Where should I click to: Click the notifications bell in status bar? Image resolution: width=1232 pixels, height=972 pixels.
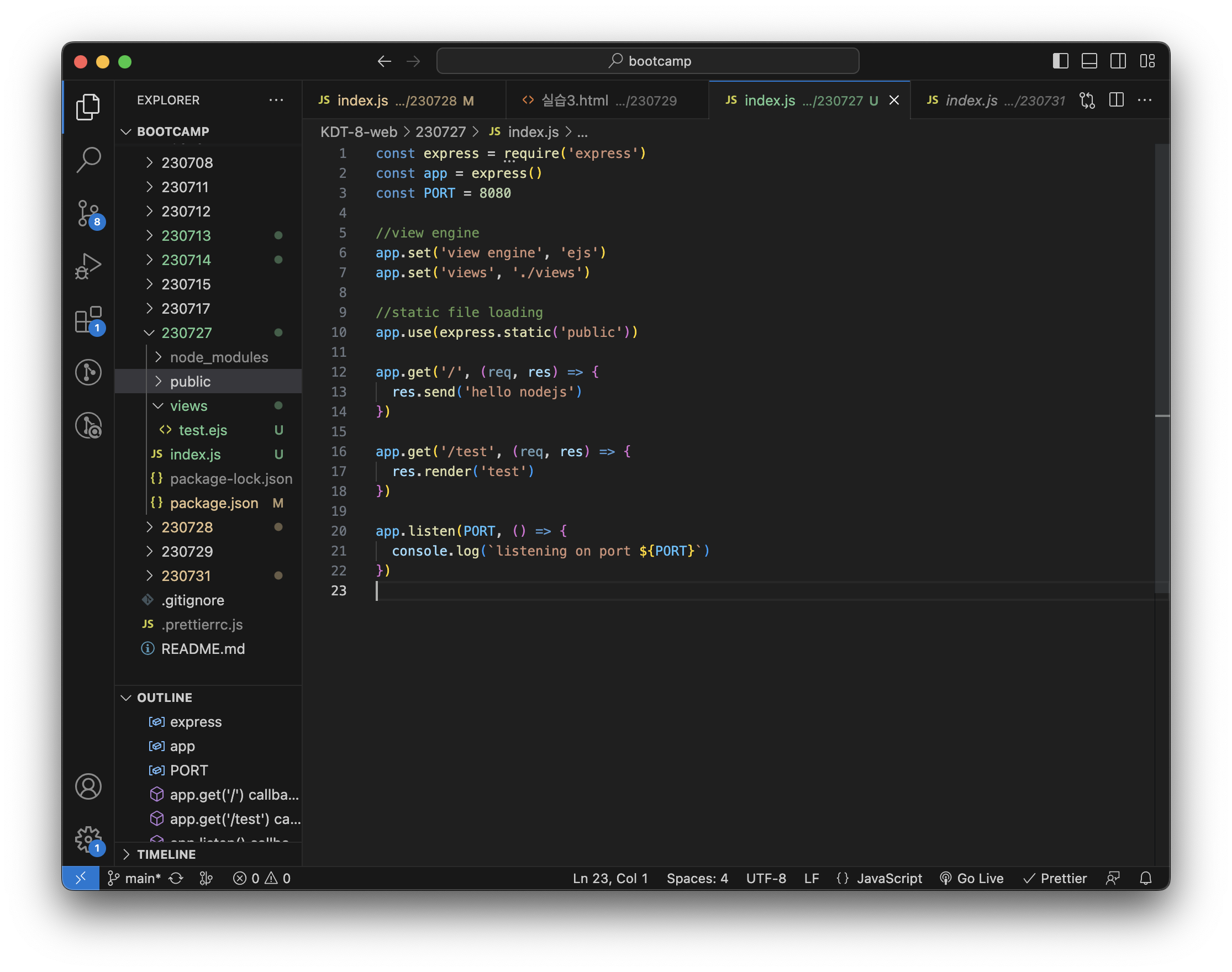point(1145,878)
